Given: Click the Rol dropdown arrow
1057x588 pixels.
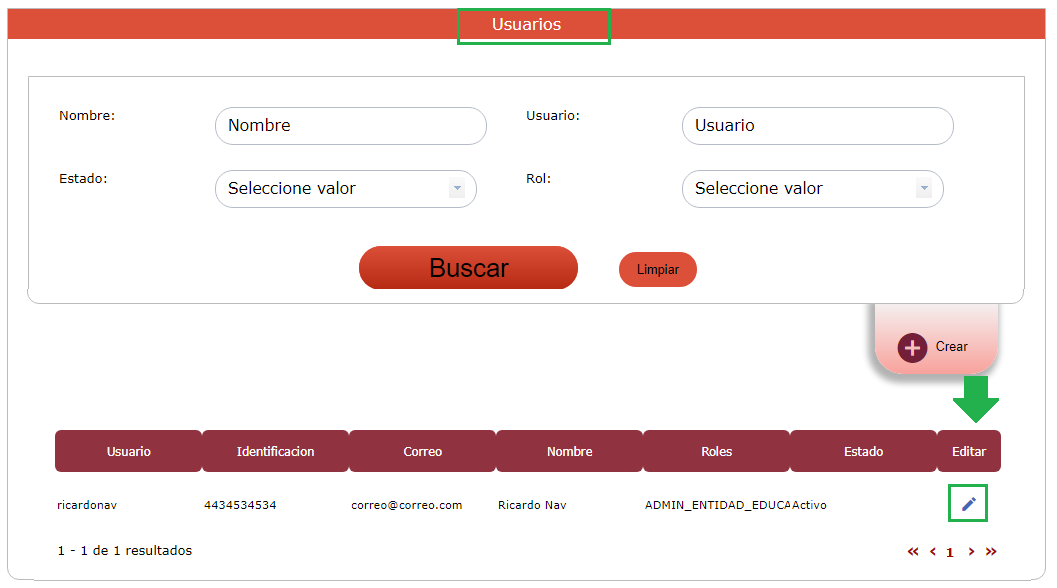Looking at the screenshot, I should [924, 189].
